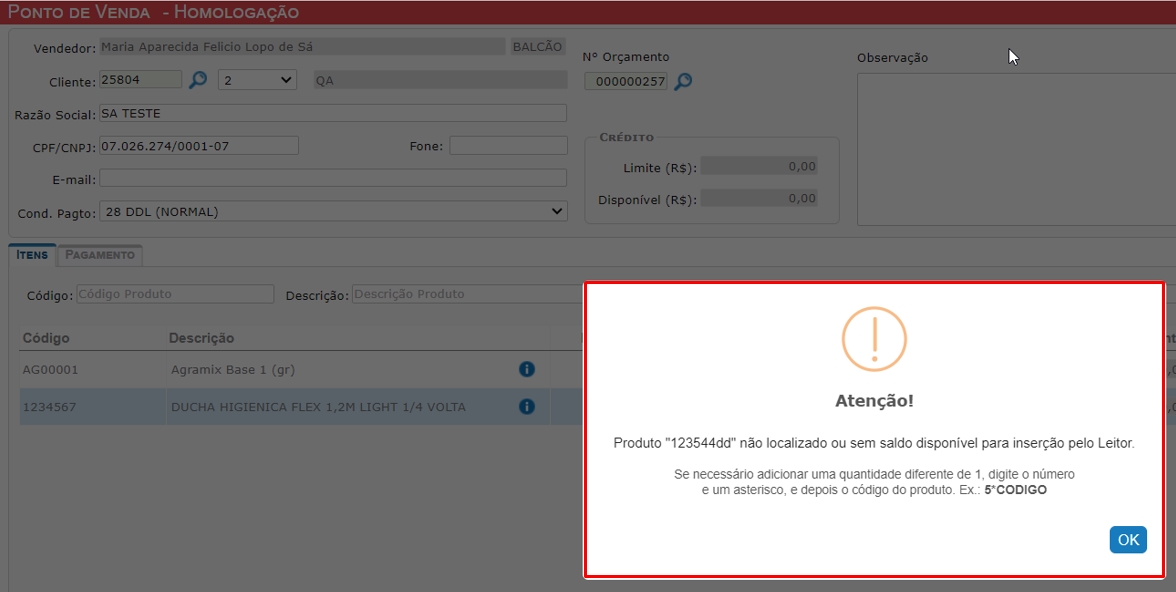Click the Código column header
1176x592 pixels.
pos(46,338)
